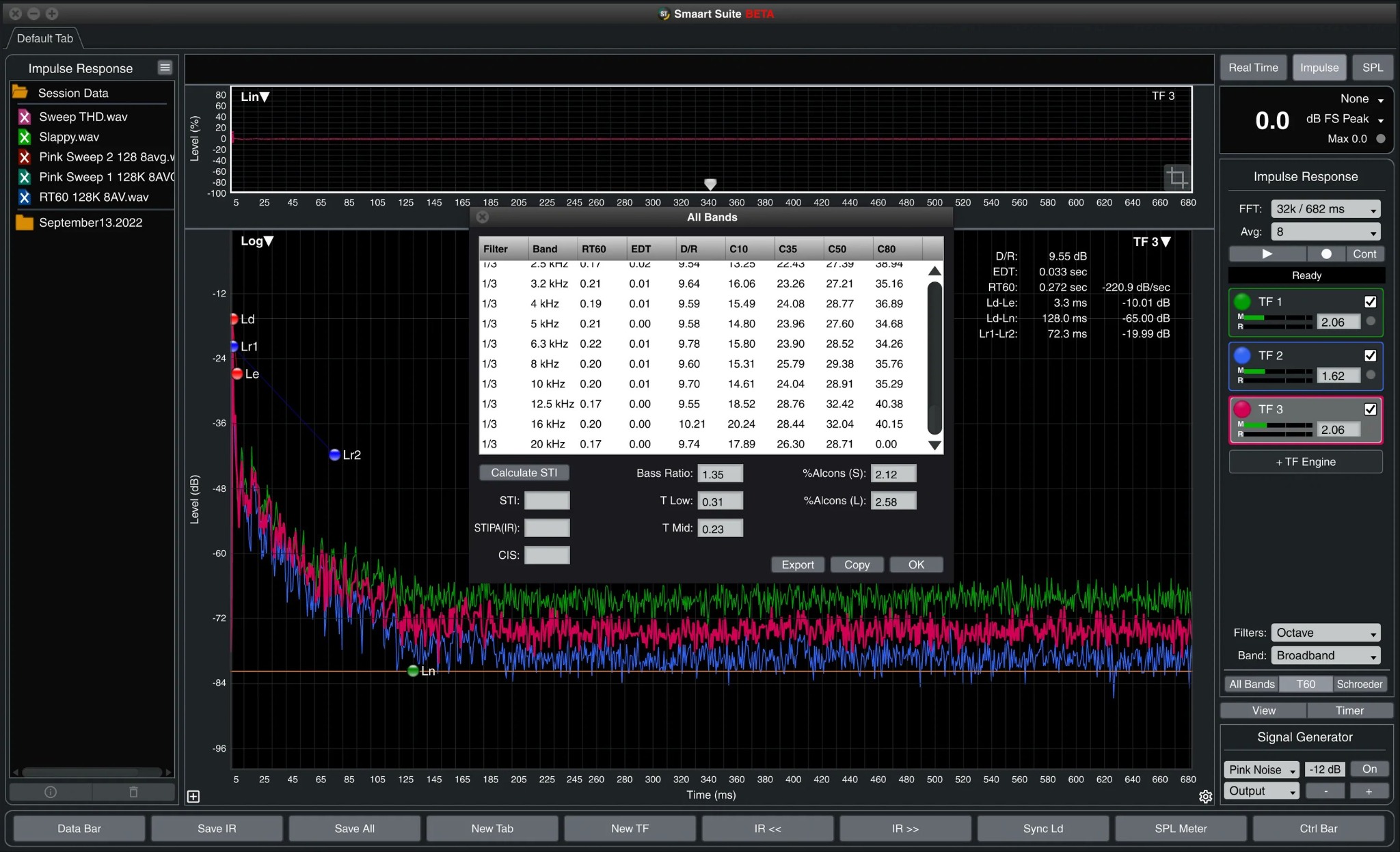Select the Default Tab at top left
This screenshot has width=1400, height=852.
(x=44, y=38)
